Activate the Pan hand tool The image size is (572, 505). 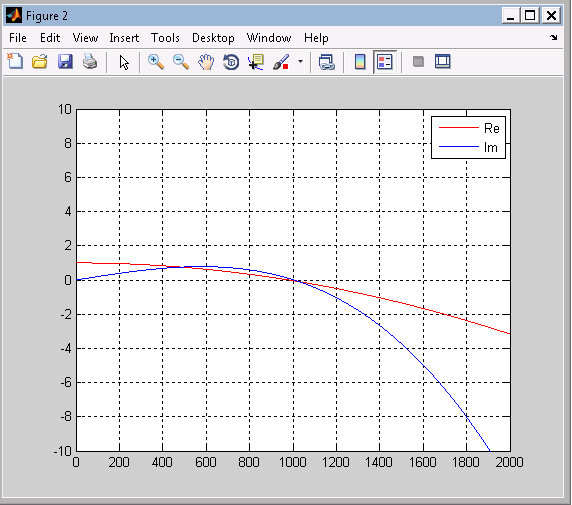[x=206, y=62]
